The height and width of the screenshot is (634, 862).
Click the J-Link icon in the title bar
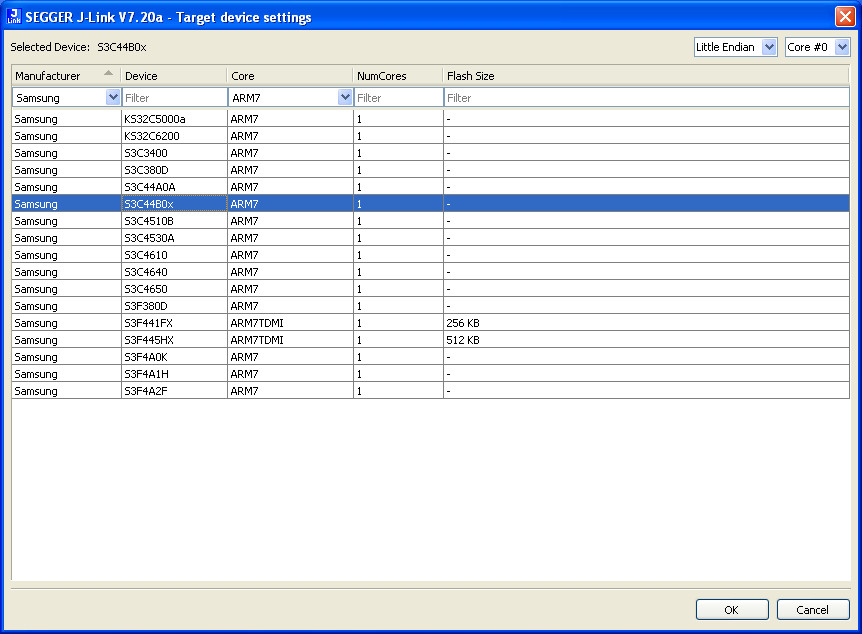14,16
